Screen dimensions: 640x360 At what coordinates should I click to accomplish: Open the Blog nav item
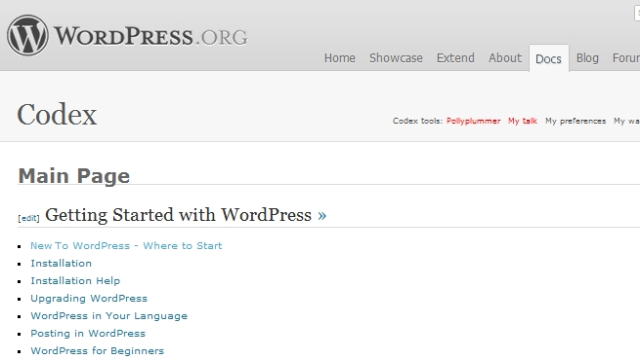587,58
